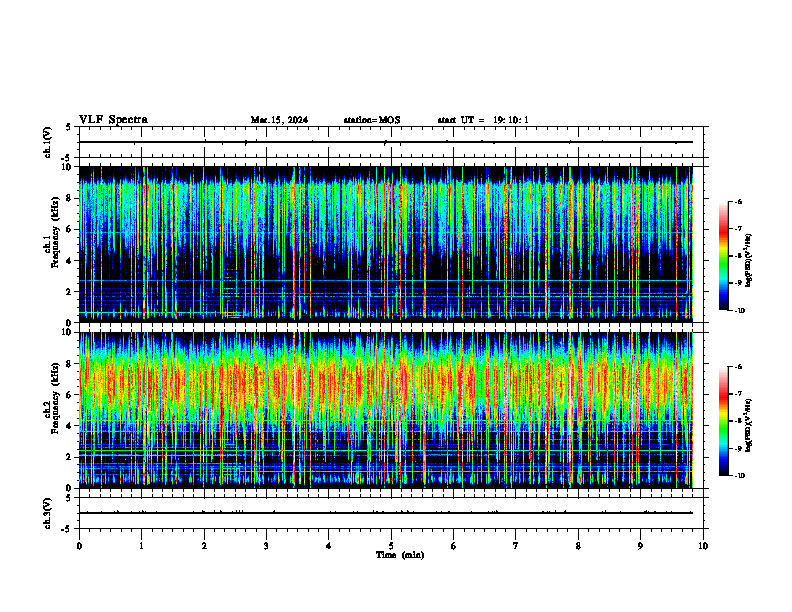Click the "-7" label on ch.2 color bar
The height and width of the screenshot is (612, 792).
tap(738, 394)
